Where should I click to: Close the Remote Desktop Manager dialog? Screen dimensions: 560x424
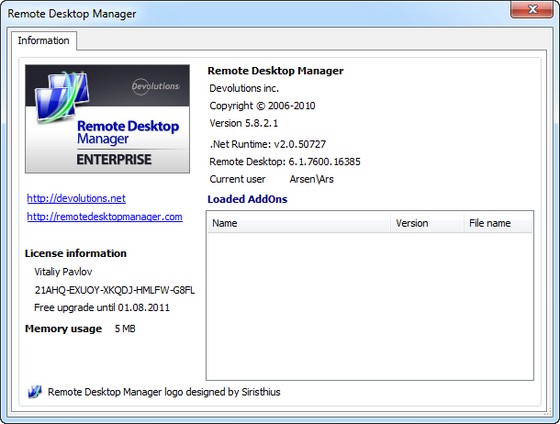532,9
